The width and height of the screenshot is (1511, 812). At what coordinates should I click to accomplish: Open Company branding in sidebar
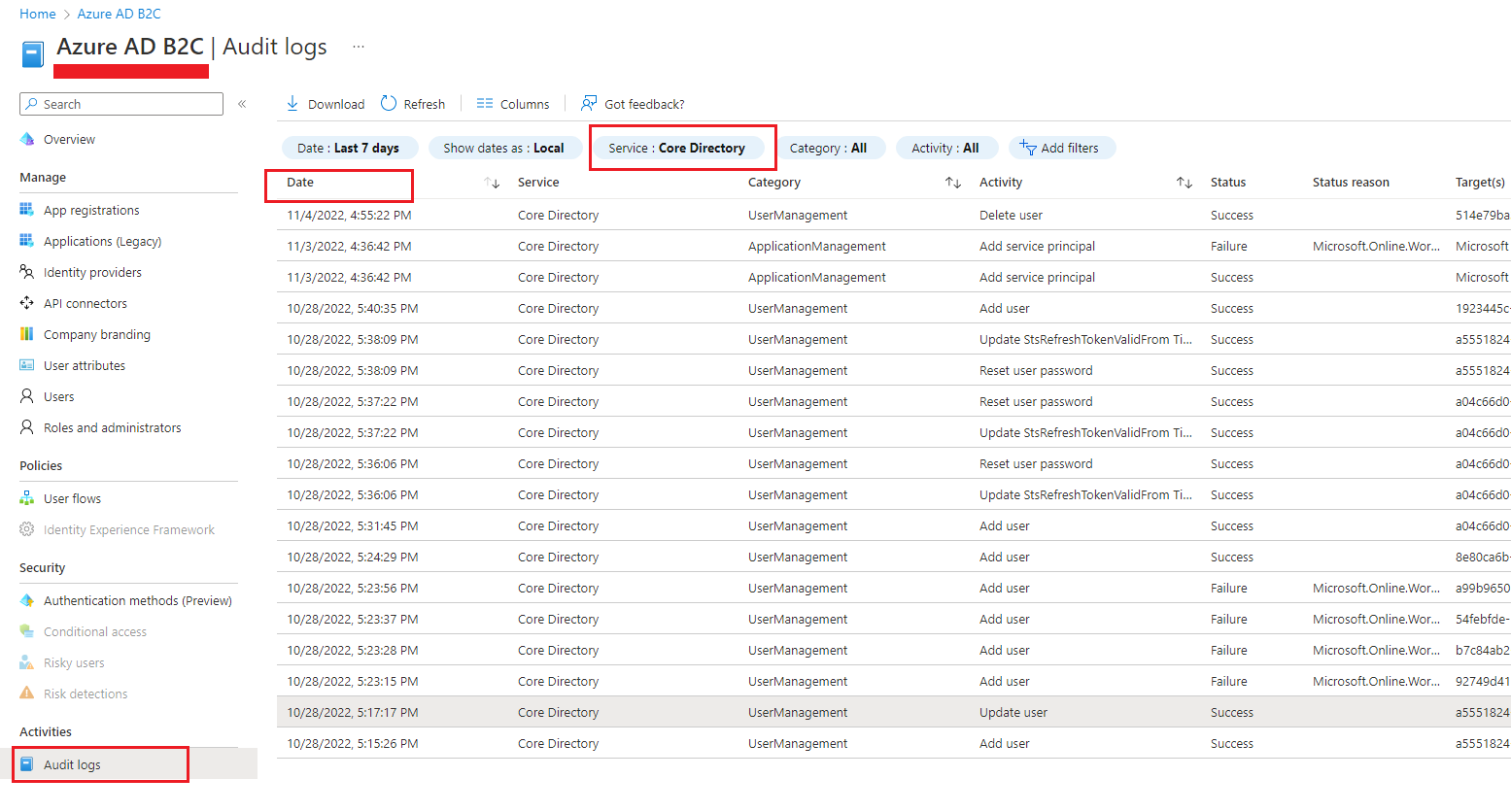point(97,334)
